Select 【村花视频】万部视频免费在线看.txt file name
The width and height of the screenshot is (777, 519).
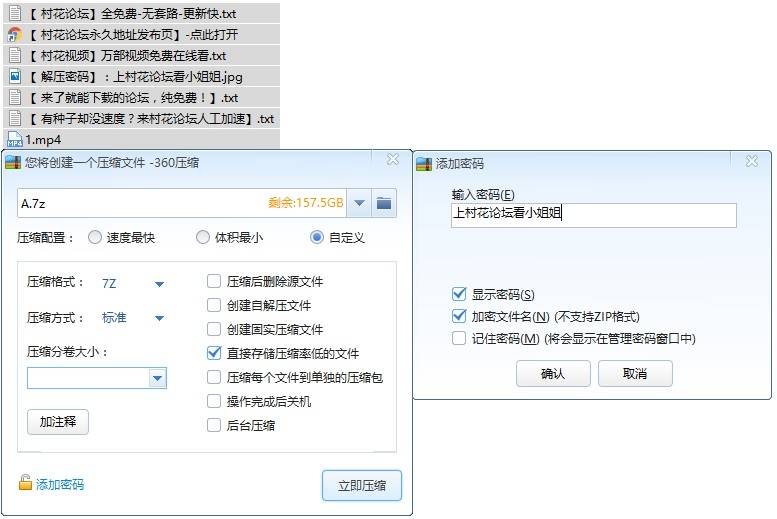(x=126, y=56)
